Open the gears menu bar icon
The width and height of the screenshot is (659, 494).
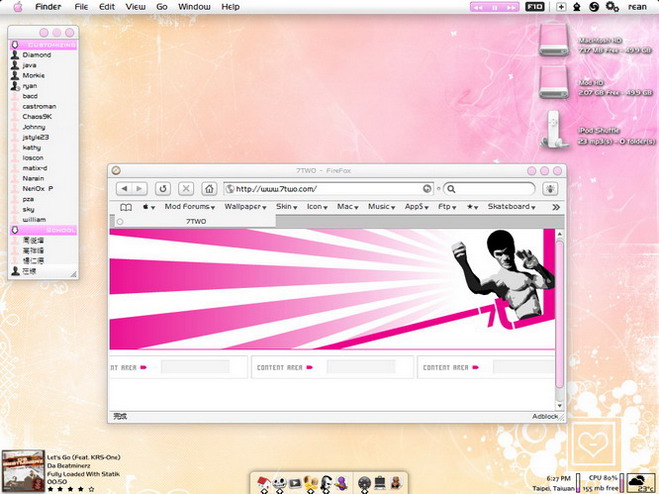612,7
